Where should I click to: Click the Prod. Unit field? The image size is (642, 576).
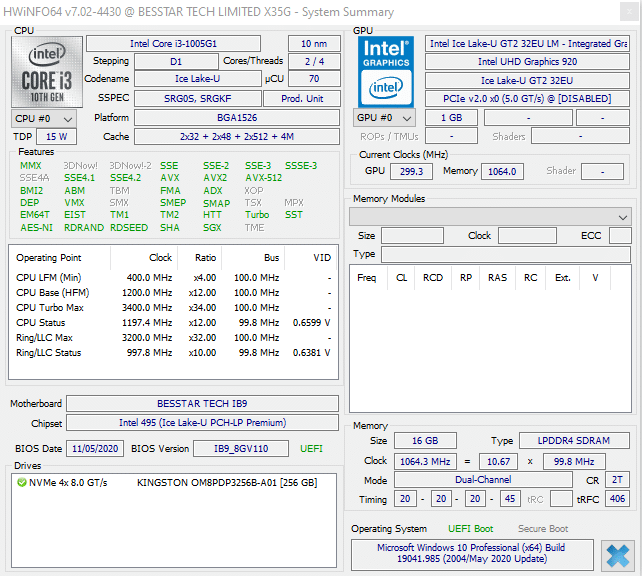[302, 99]
